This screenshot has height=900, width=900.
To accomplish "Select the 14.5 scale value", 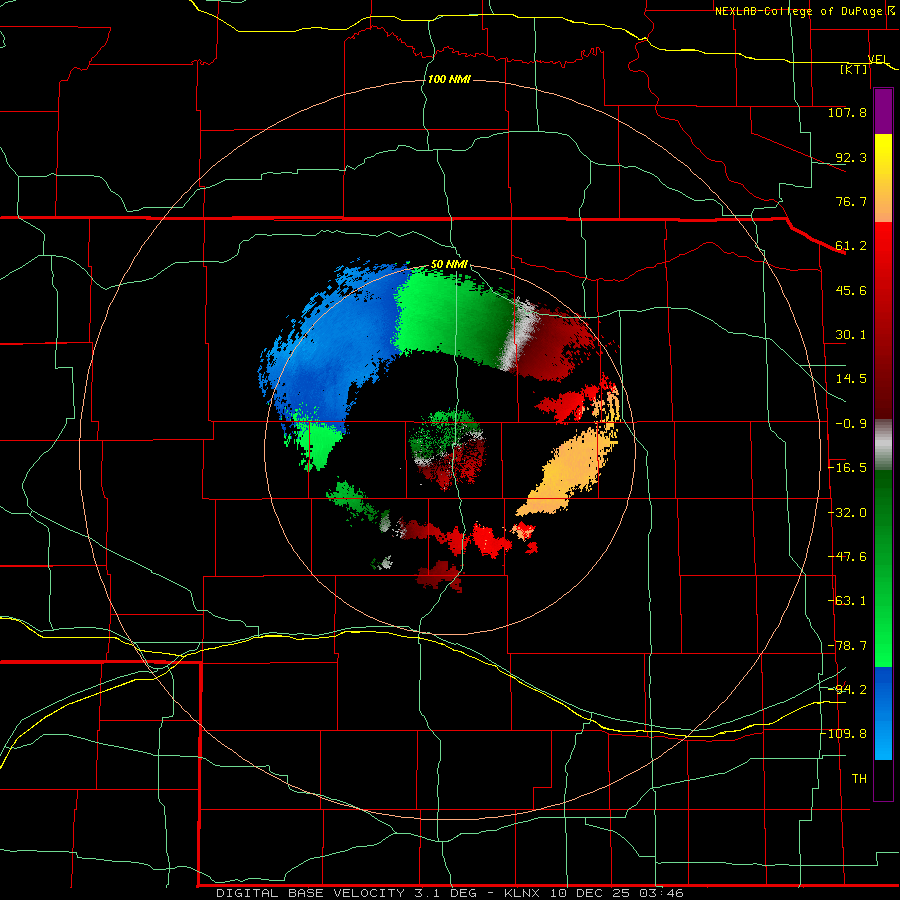I will (x=851, y=379).
